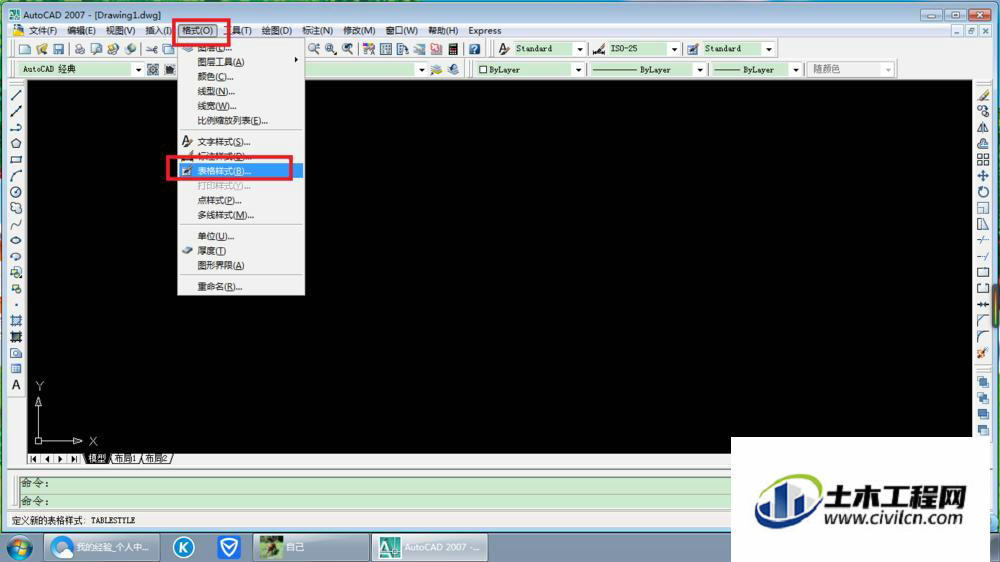Select the Spline draw tool
This screenshot has height=562, width=1000.
coord(16,224)
